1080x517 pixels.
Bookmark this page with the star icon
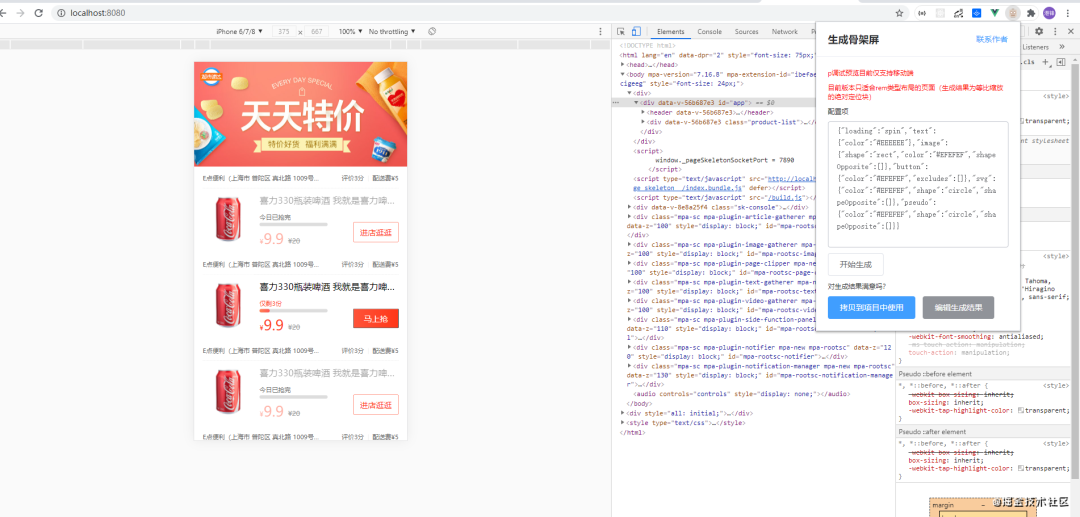(899, 13)
